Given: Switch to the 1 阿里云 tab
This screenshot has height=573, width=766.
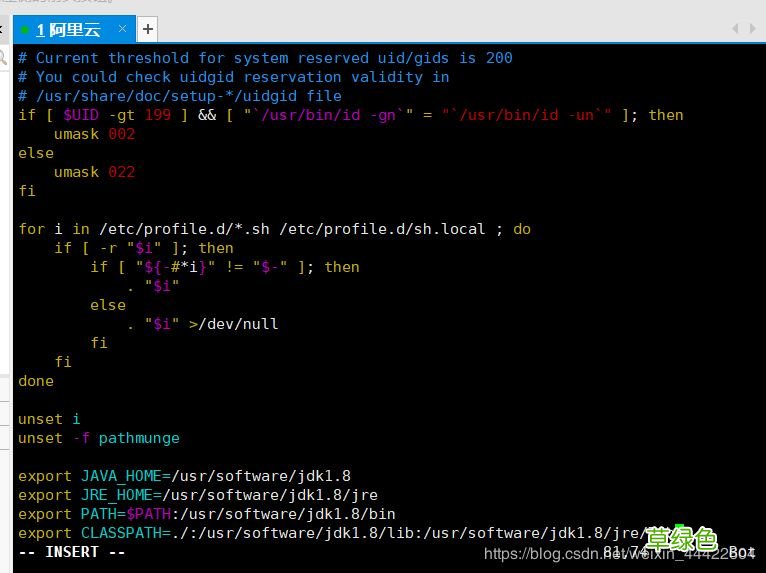Looking at the screenshot, I should pyautogui.click(x=68, y=30).
